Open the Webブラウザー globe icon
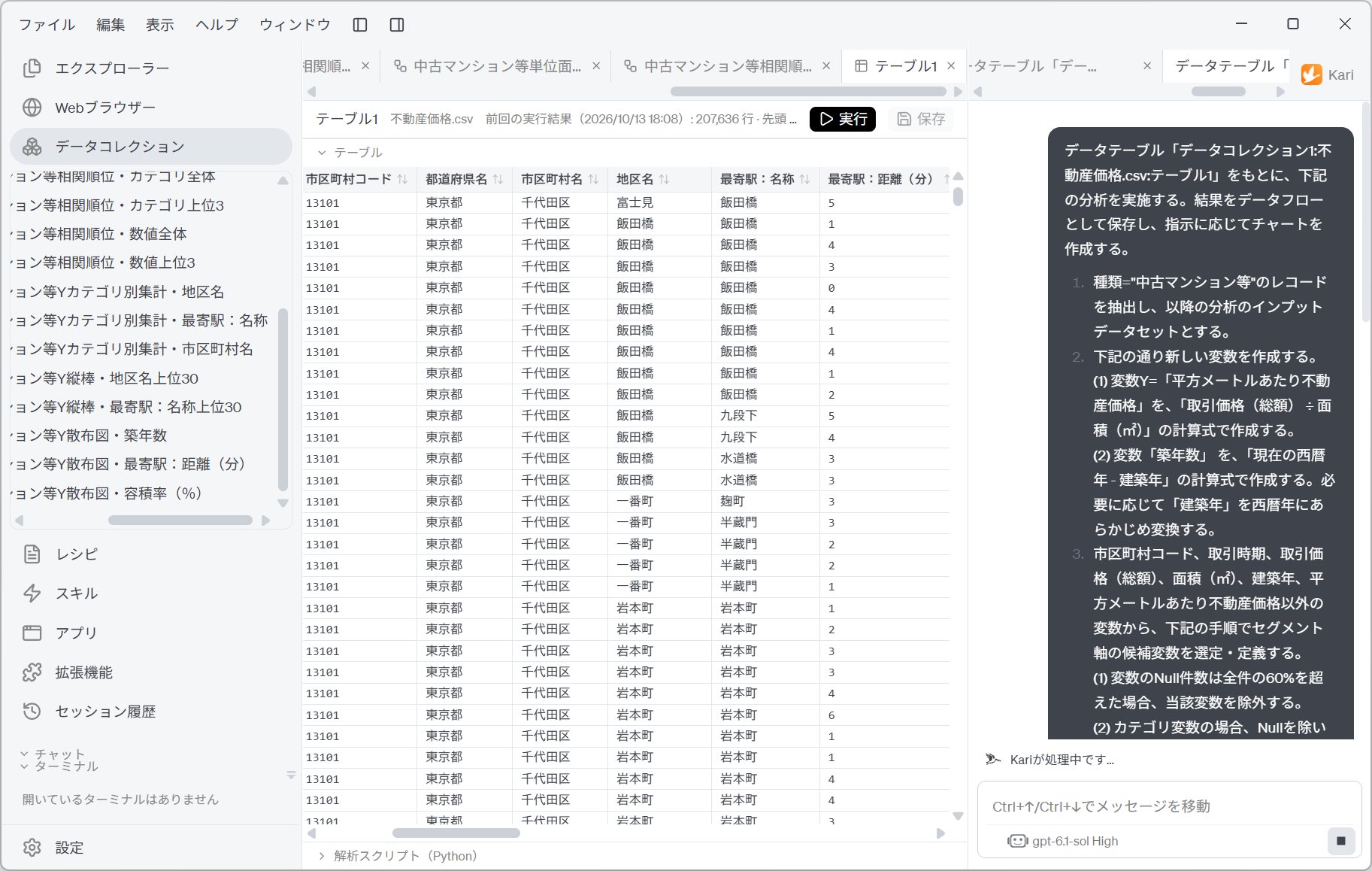The height and width of the screenshot is (871, 1372). point(32,108)
